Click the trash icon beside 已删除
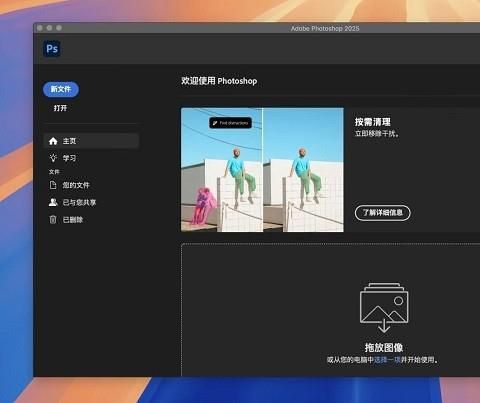 click(53, 220)
